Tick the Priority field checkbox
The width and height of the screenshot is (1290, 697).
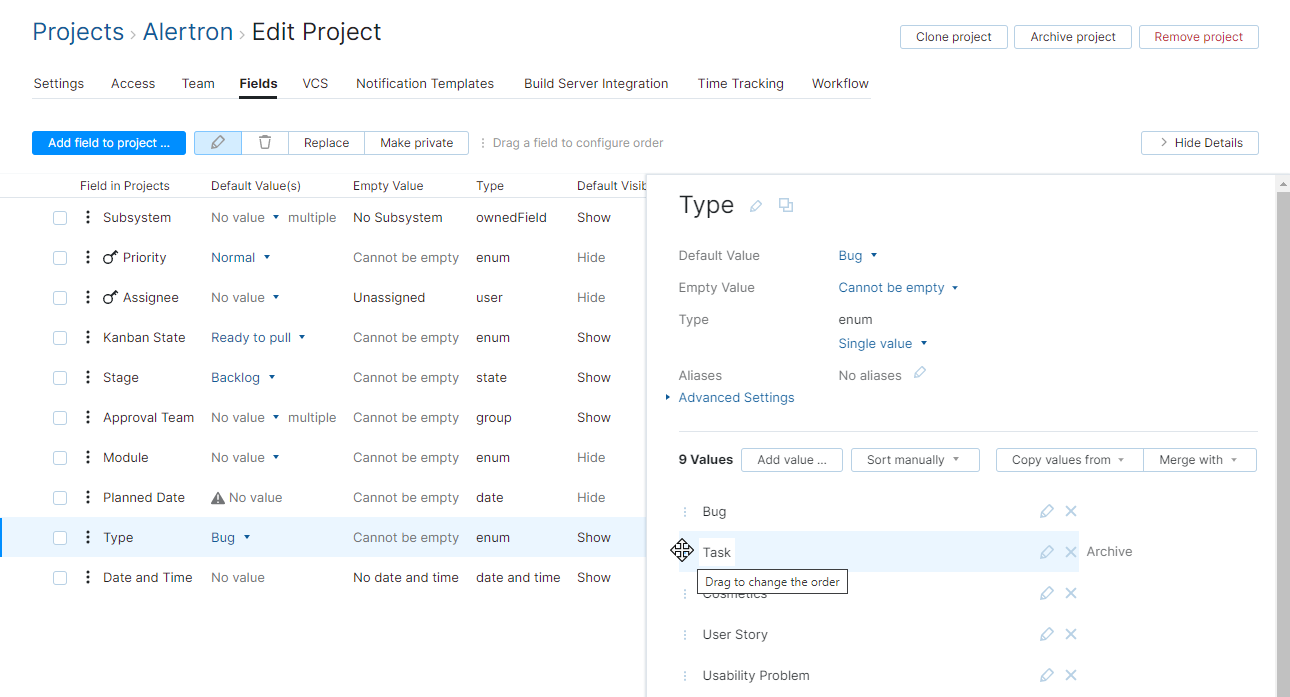tap(59, 257)
